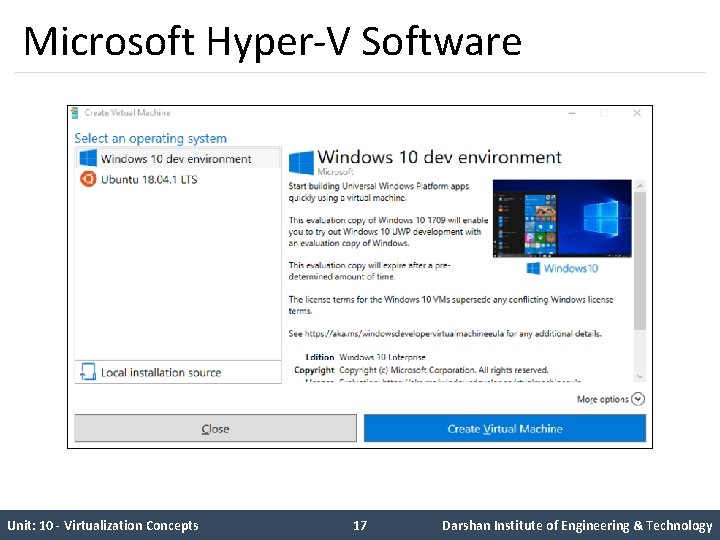720x540 pixels.
Task: Click the Copyright row text
Action: click(421, 370)
